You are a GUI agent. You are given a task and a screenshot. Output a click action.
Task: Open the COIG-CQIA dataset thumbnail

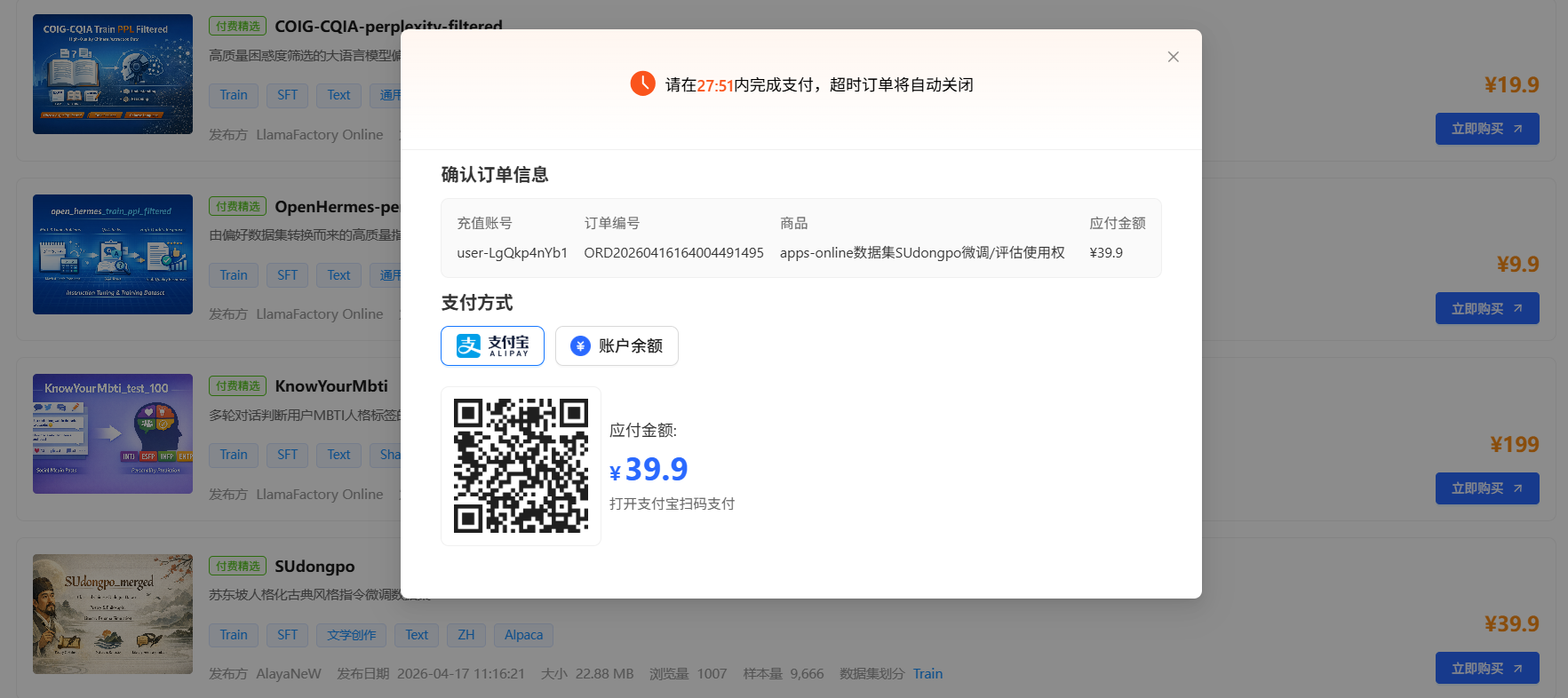tap(113, 75)
